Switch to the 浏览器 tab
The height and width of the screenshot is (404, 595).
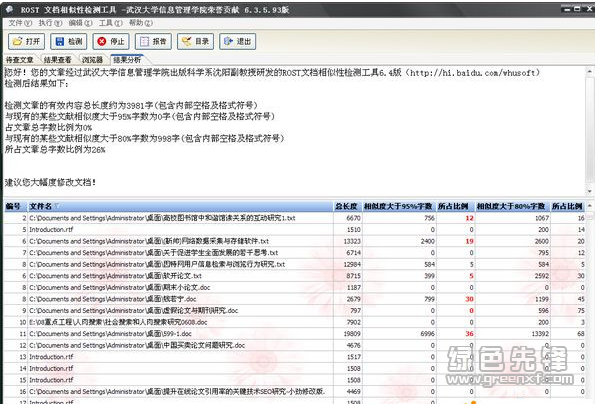click(92, 60)
